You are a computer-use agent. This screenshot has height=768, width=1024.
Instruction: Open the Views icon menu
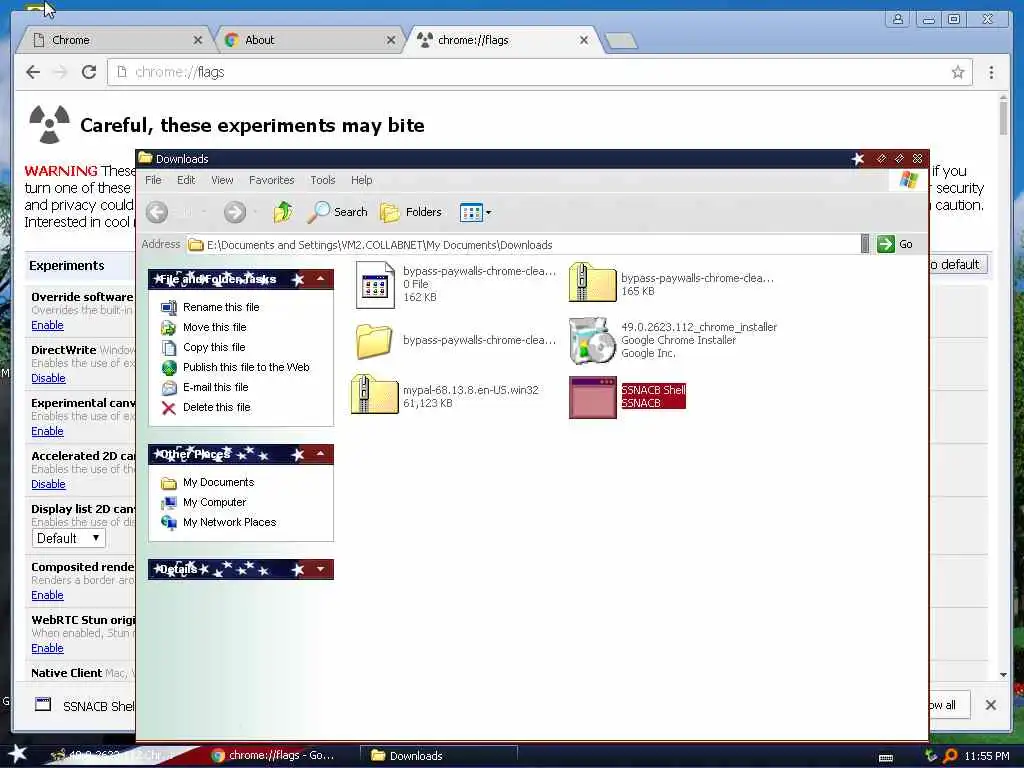point(475,212)
